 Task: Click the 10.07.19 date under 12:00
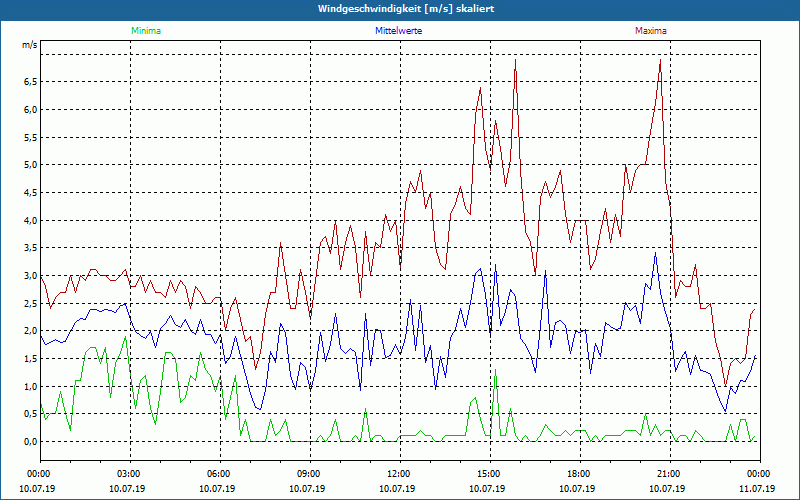397,488
